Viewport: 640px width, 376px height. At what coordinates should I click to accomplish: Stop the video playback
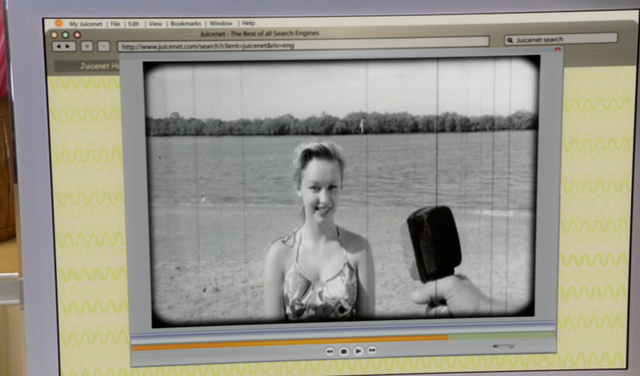point(344,351)
